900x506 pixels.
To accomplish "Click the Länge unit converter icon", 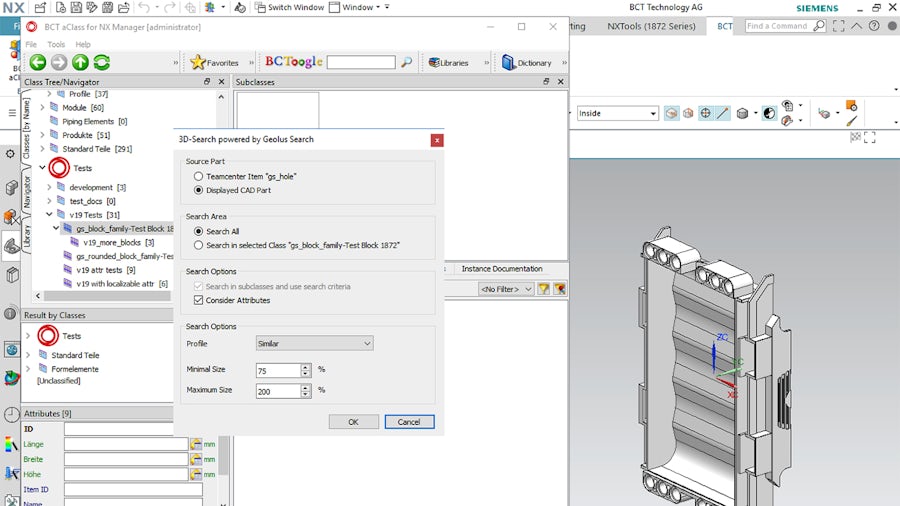I will coord(196,444).
